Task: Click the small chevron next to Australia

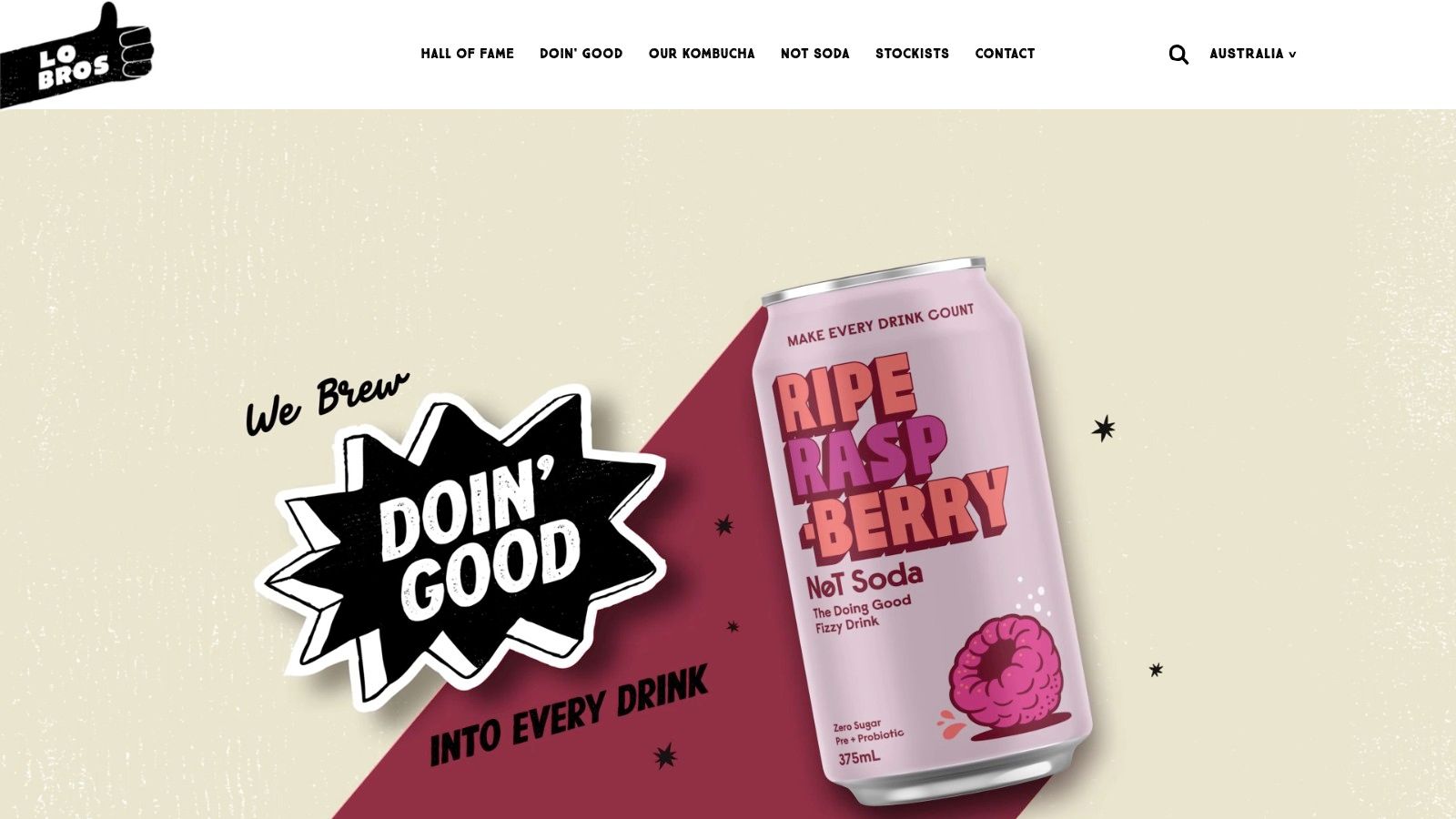Action: point(1292,55)
